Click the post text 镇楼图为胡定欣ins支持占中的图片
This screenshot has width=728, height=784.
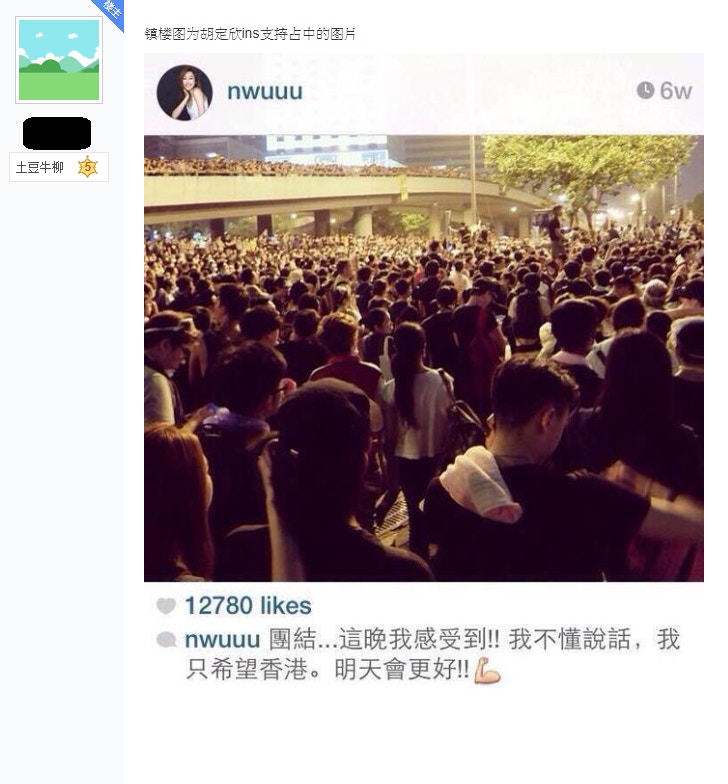[x=250, y=34]
